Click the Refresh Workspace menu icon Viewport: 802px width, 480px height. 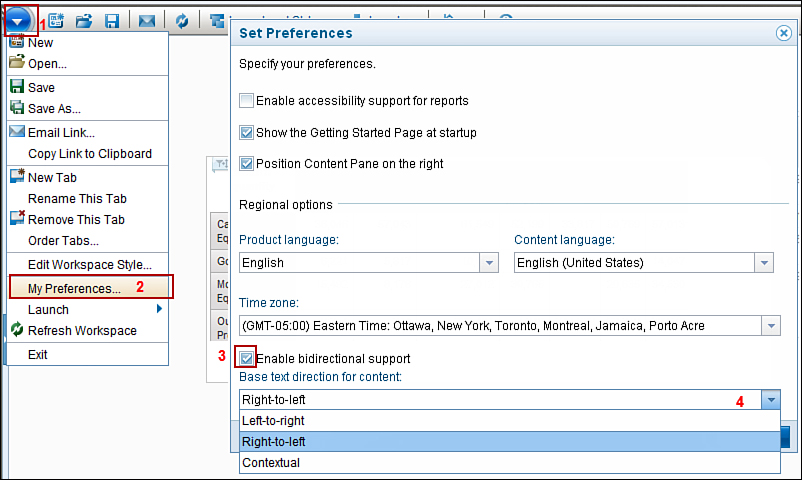click(17, 330)
